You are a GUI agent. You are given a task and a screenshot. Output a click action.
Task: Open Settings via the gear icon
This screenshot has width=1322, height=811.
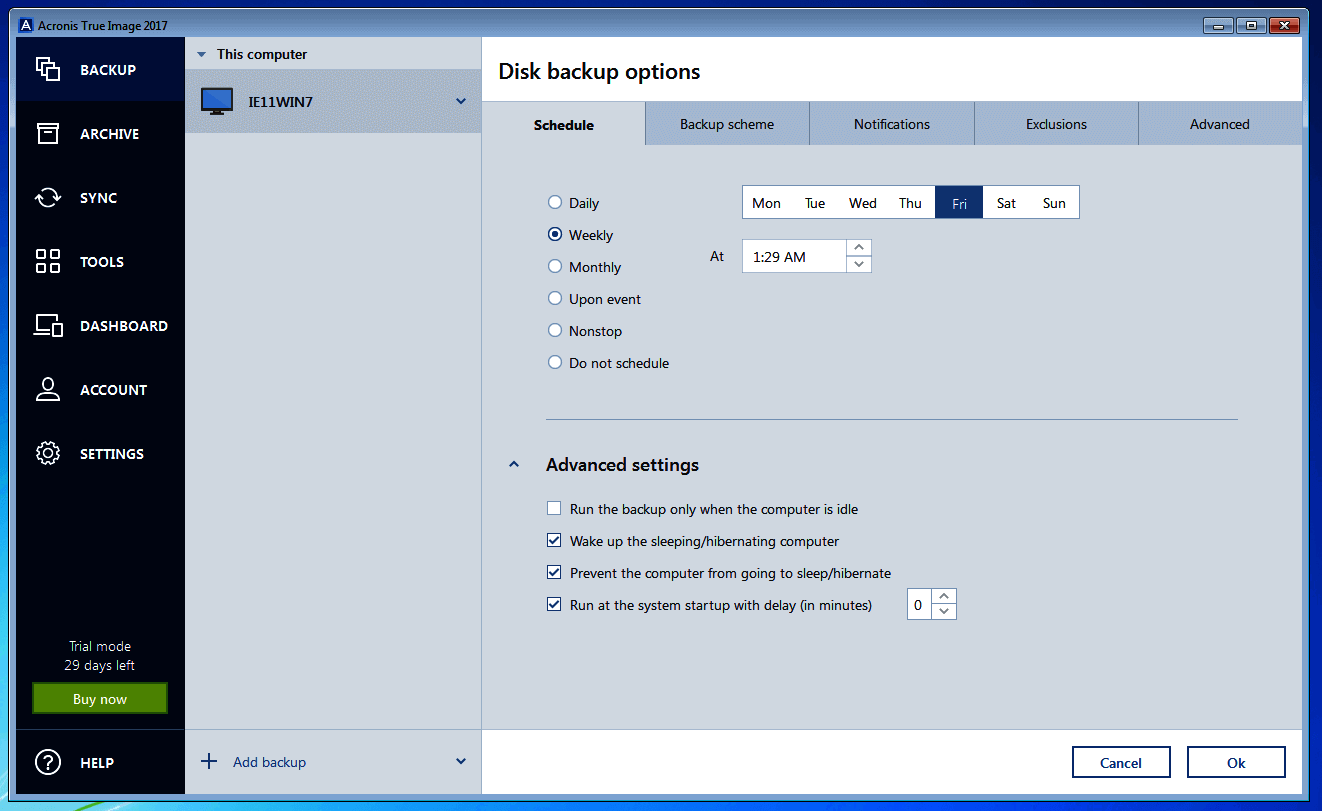48,454
